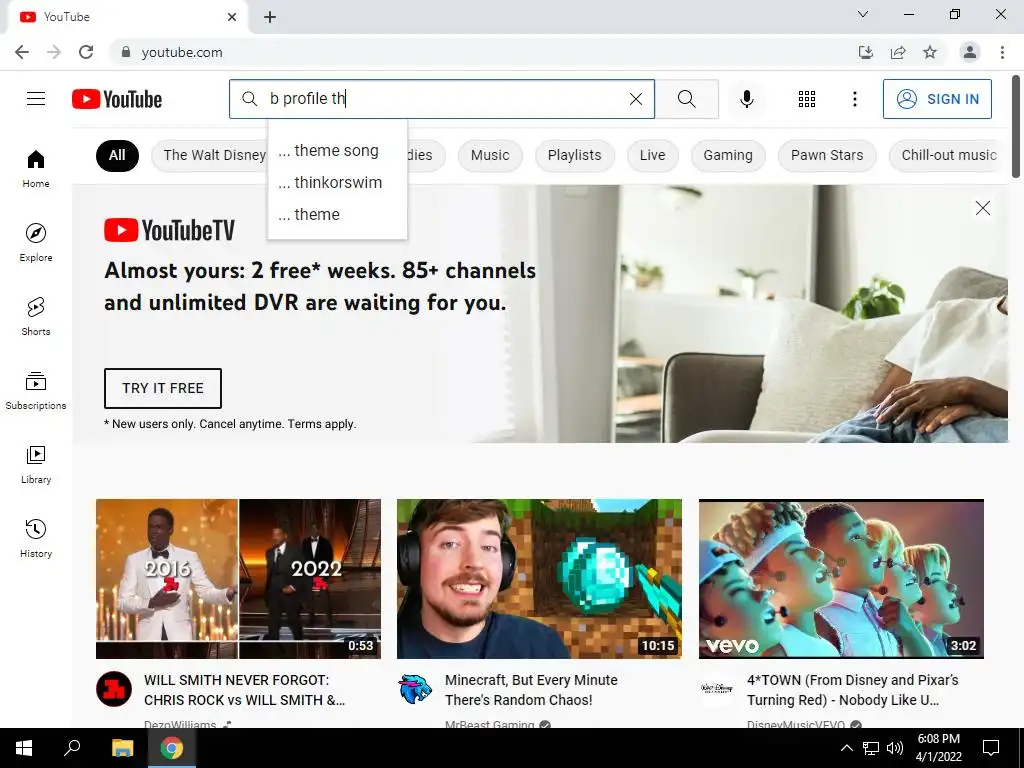Open the Will Smith video title
The width and height of the screenshot is (1024, 768).
coord(245,690)
